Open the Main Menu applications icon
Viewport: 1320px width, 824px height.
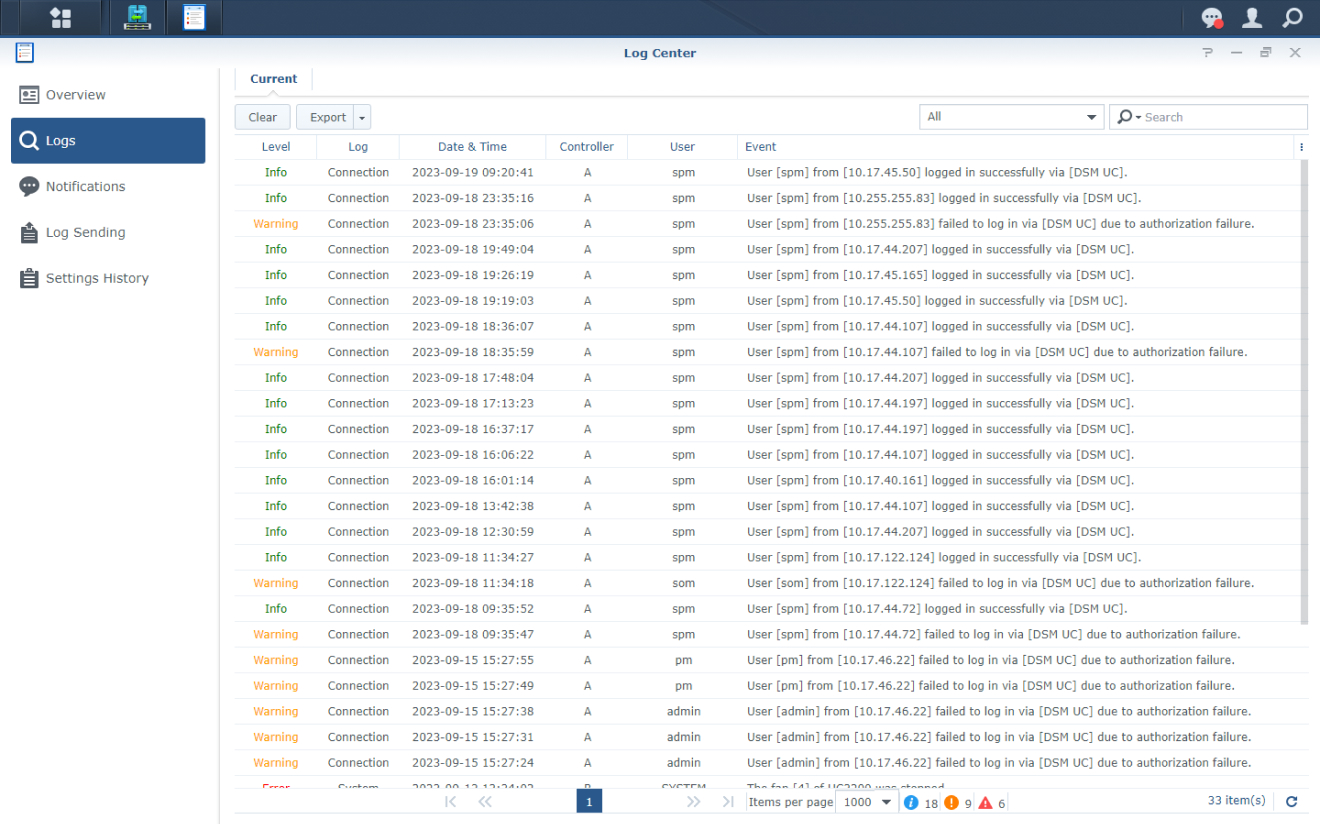coord(60,17)
